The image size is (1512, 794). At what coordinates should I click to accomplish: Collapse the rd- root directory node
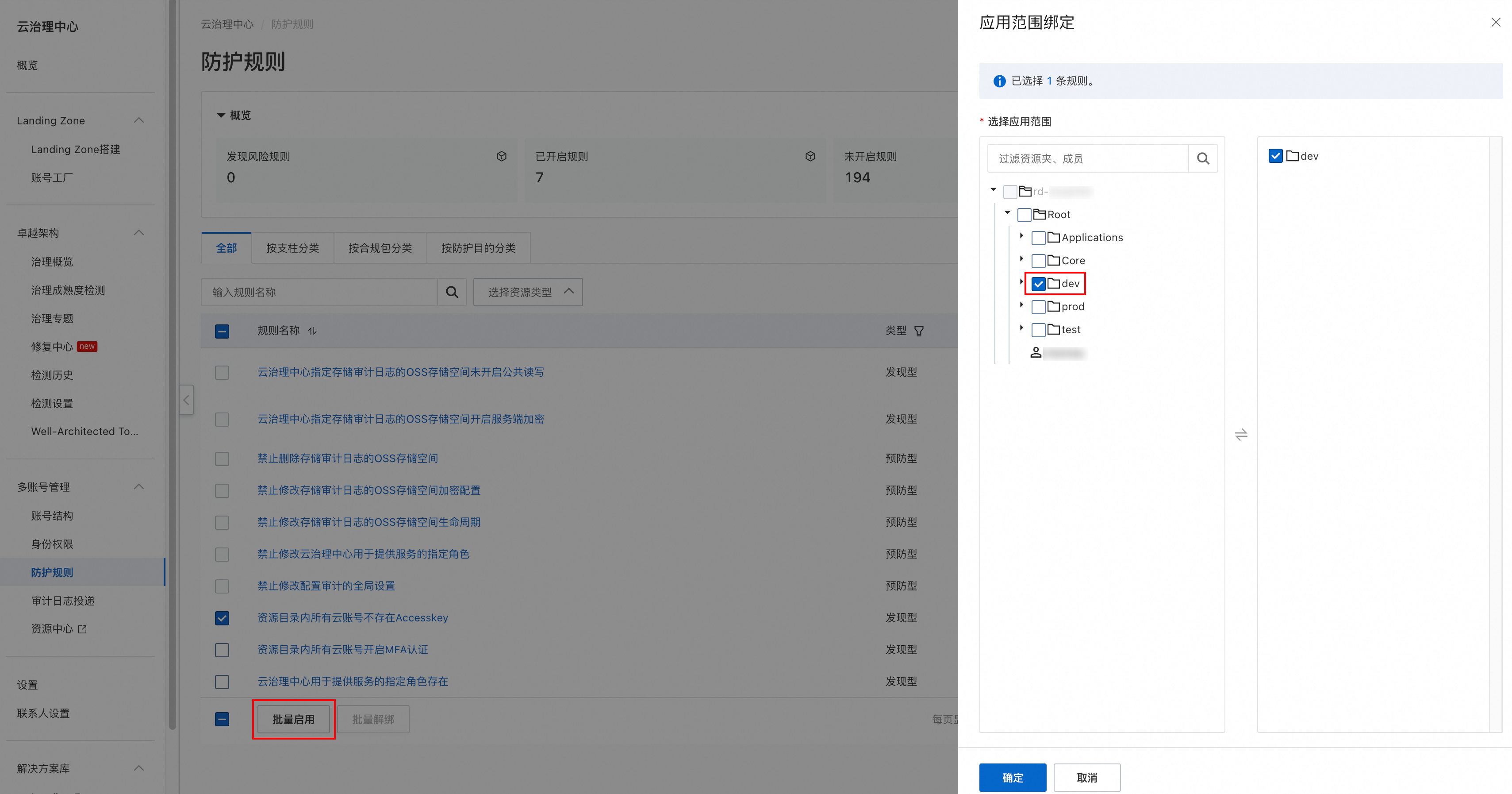[993, 190]
